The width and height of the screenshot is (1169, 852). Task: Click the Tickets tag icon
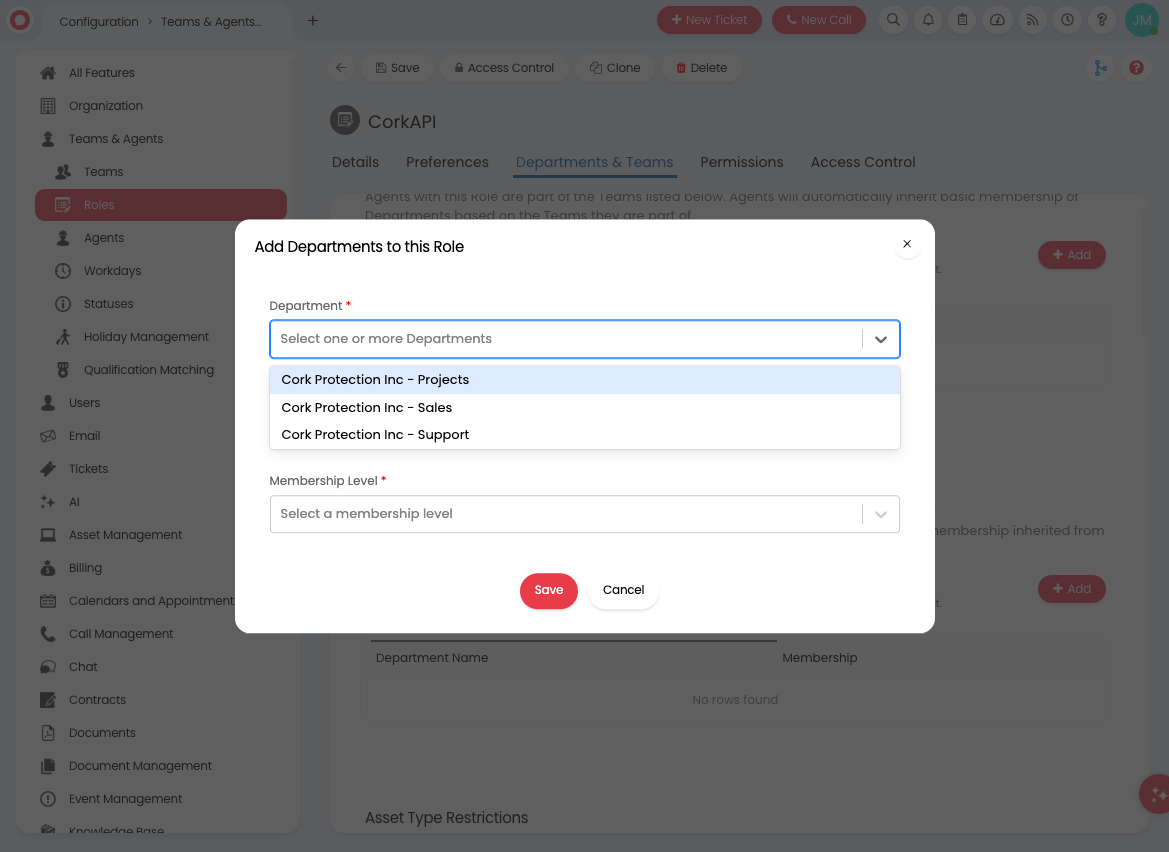[x=48, y=469]
